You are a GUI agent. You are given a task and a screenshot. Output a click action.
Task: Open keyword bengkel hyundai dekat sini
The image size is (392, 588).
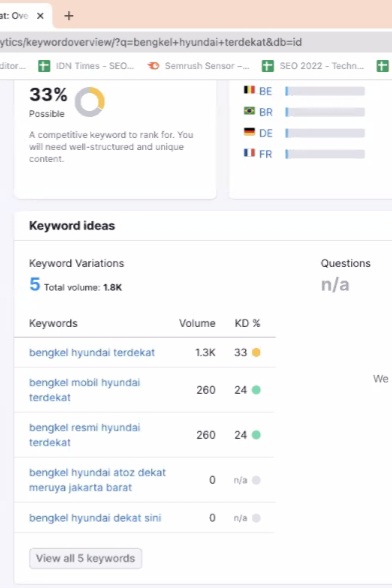[x=95, y=518]
